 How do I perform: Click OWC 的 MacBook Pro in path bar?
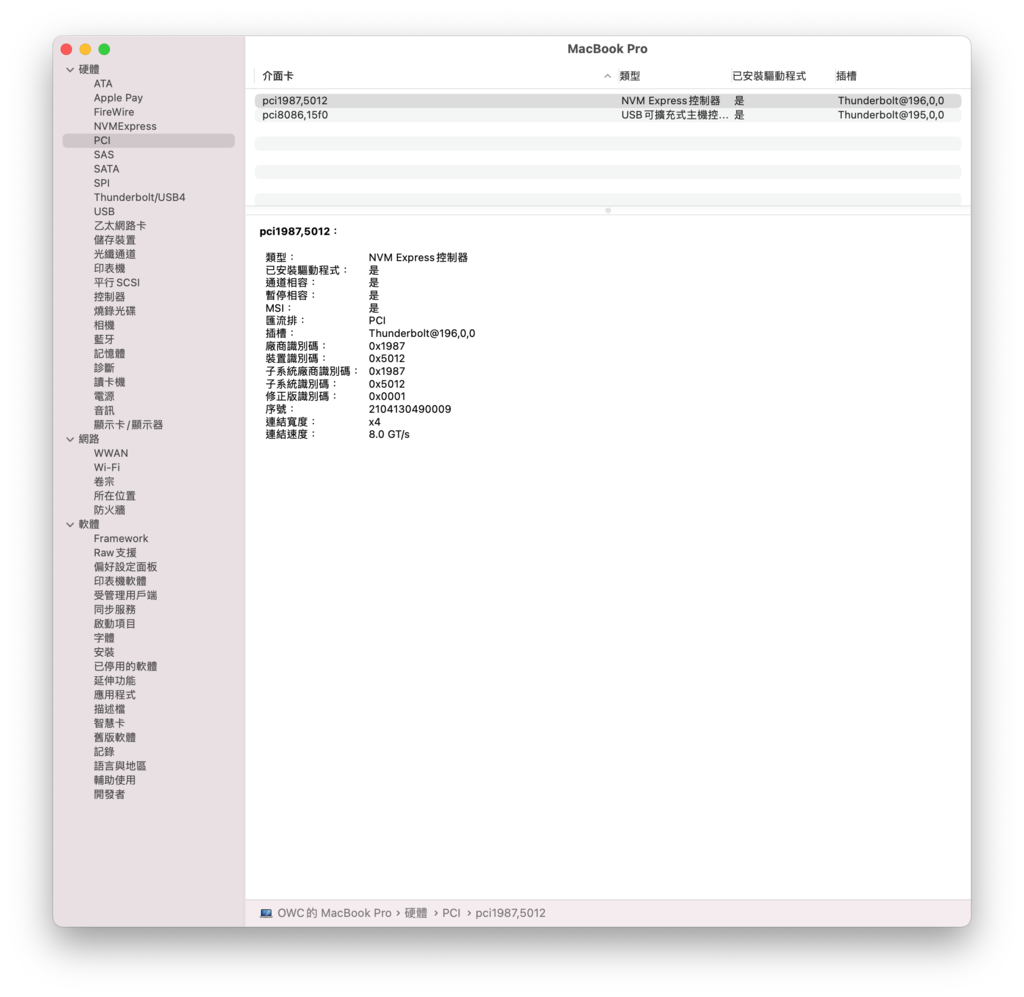click(334, 913)
